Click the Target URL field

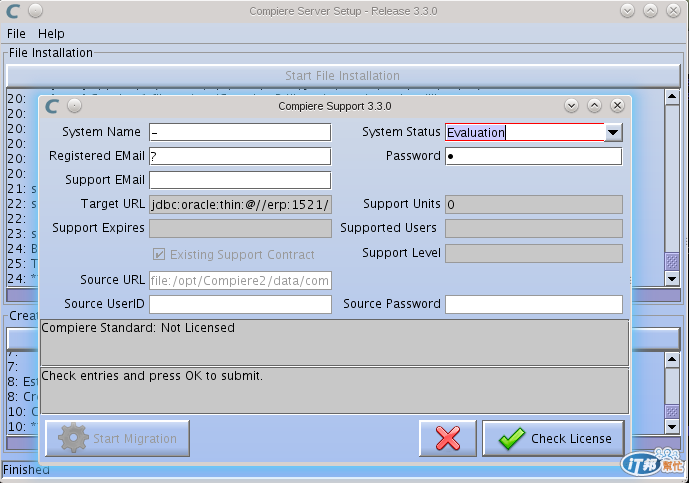click(240, 204)
